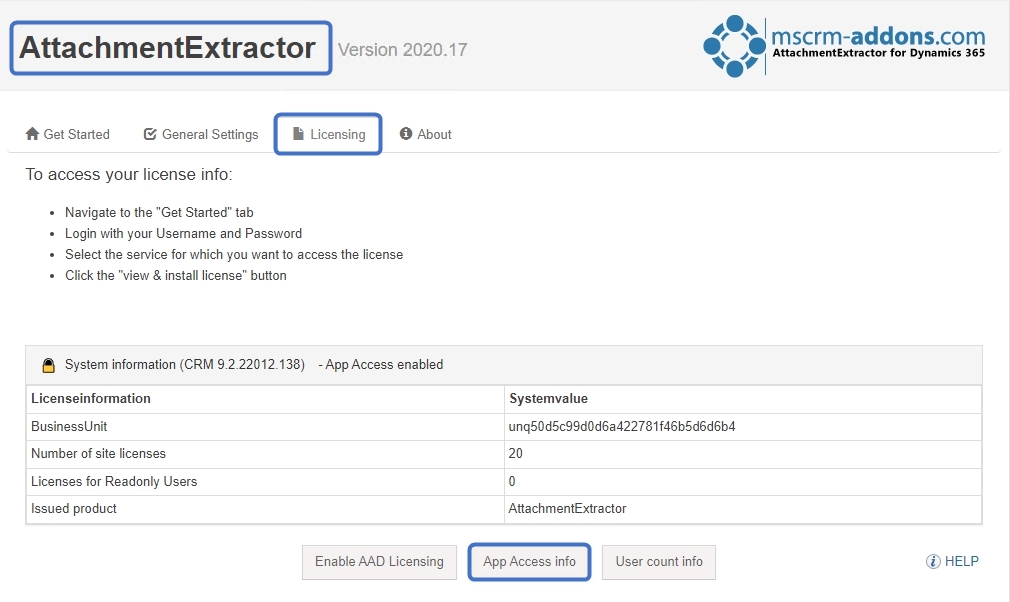Viewport: 1010px width, 602px height.
Task: Click the AttachmentExtractor issued product value
Action: [567, 509]
